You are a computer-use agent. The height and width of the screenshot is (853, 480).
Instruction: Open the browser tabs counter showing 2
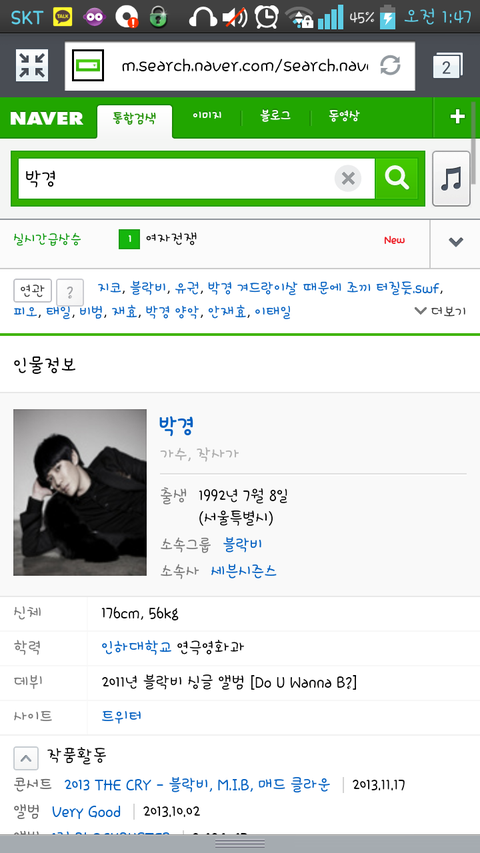pos(447,66)
